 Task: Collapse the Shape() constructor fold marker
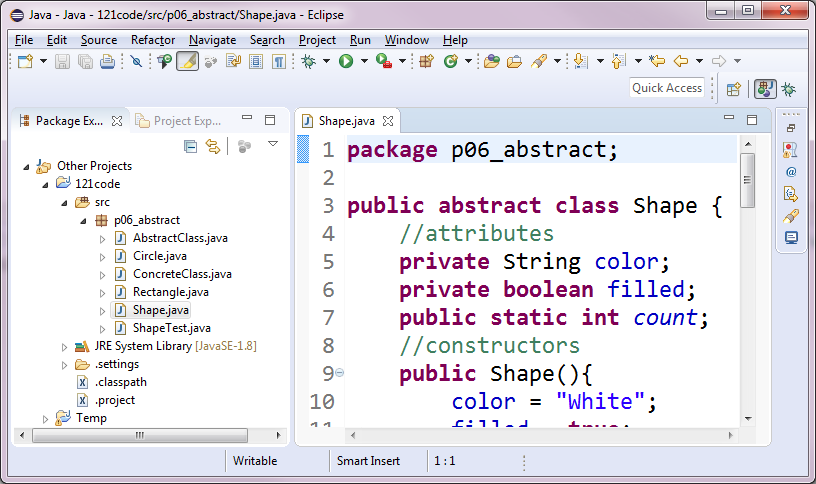pyautogui.click(x=339, y=373)
